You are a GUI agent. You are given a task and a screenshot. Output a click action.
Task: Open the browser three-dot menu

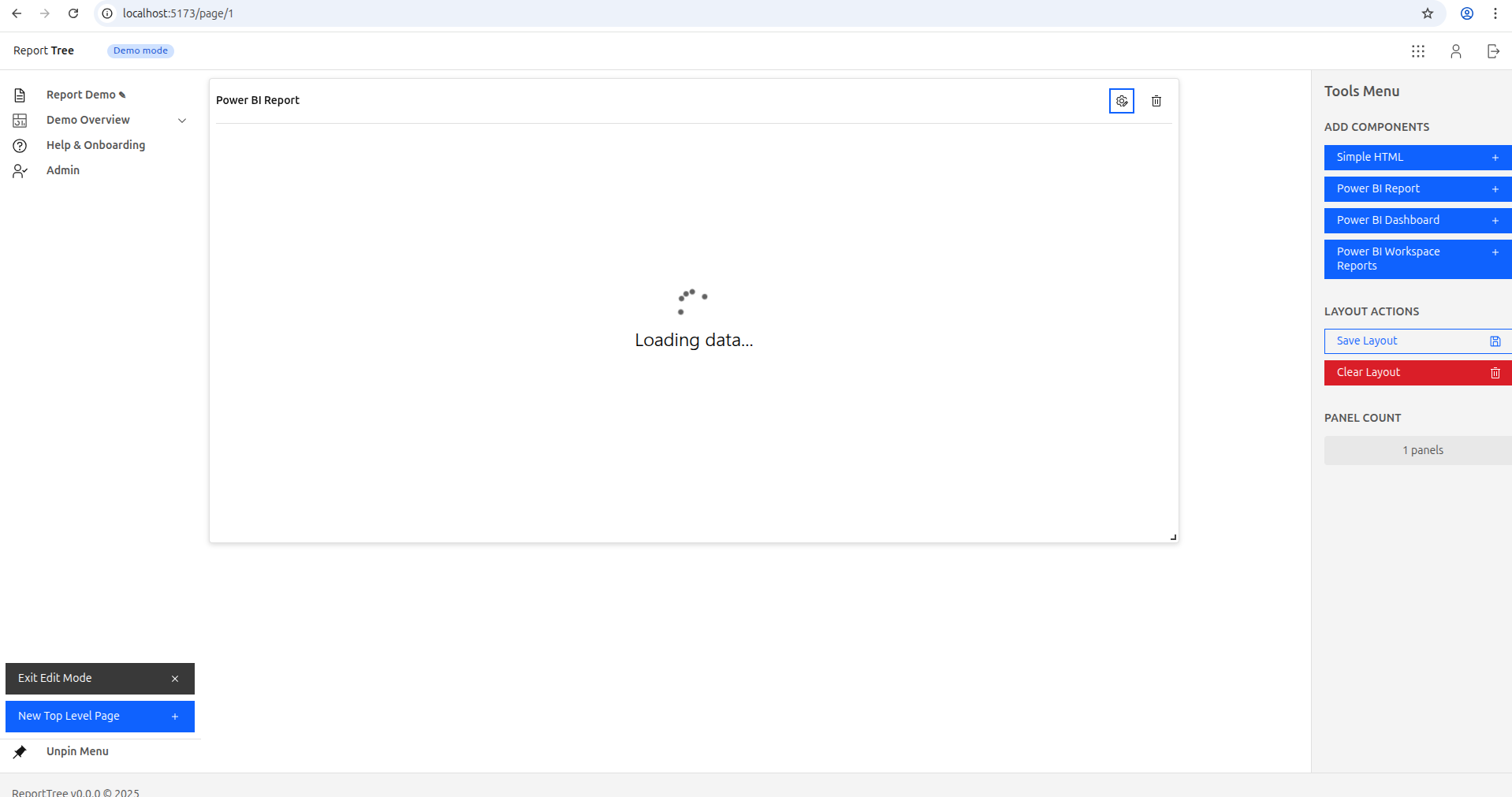pos(1495,13)
